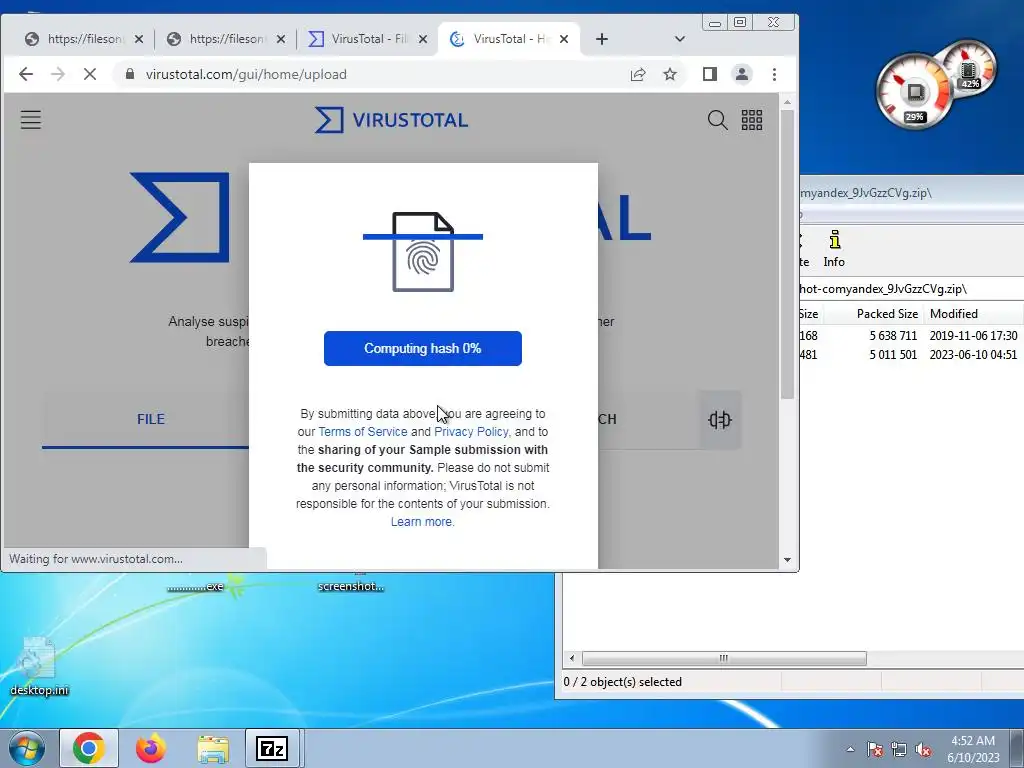
Task: Open the VirusTotal apps grid icon
Action: click(x=752, y=120)
